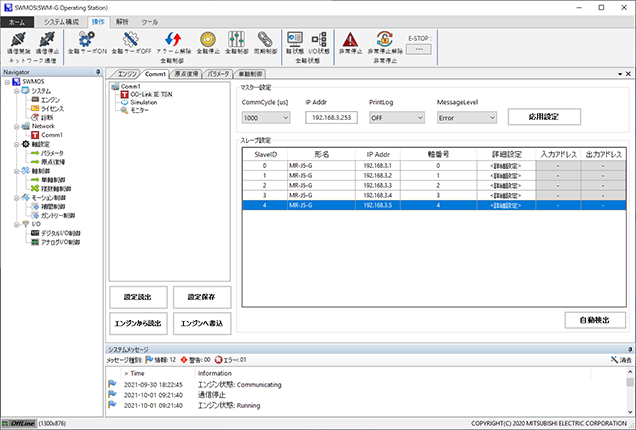
Task: Open 全軸制御 sliders icon
Action: (x=236, y=43)
